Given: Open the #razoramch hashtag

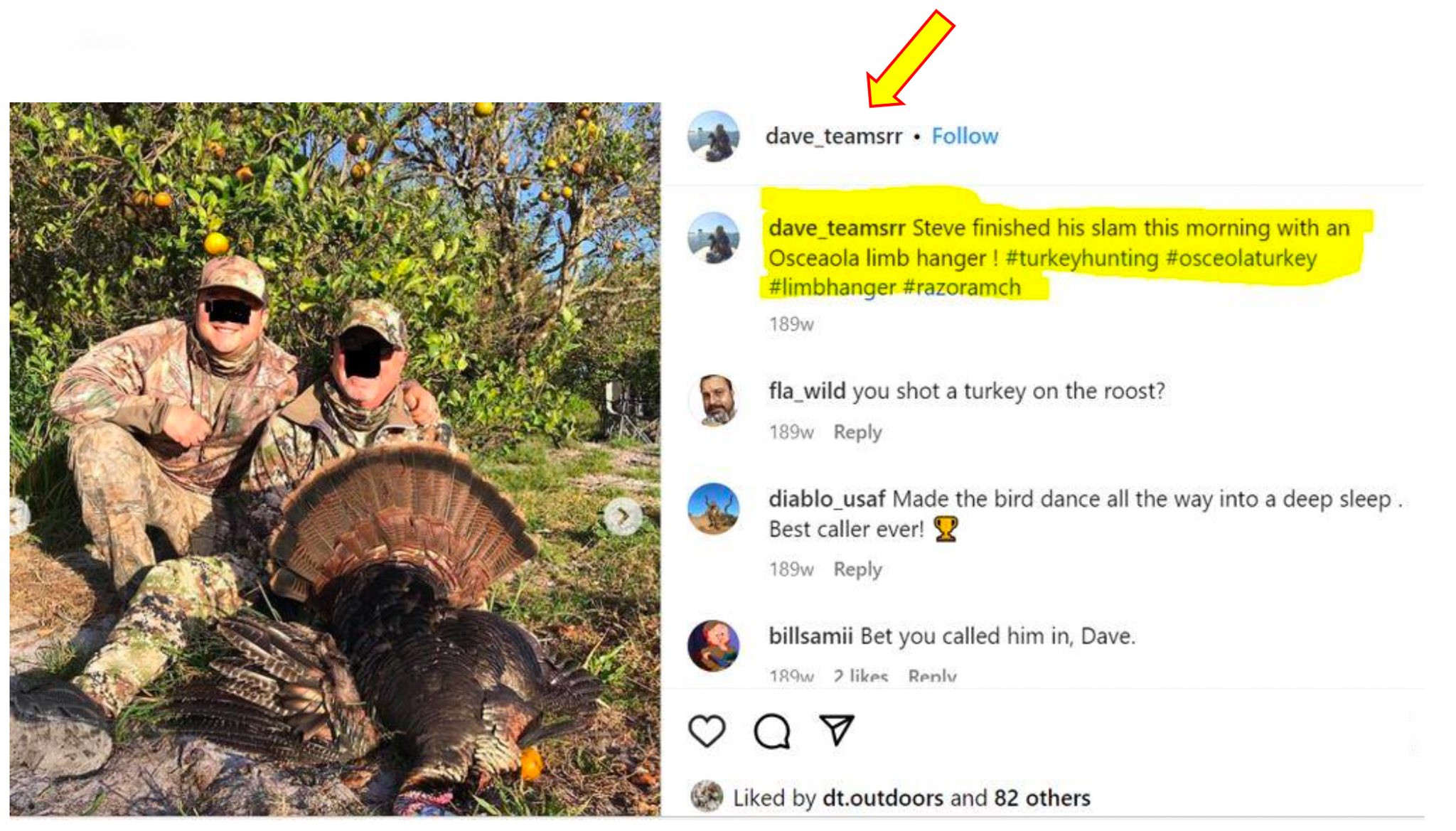Looking at the screenshot, I should coord(961,287).
